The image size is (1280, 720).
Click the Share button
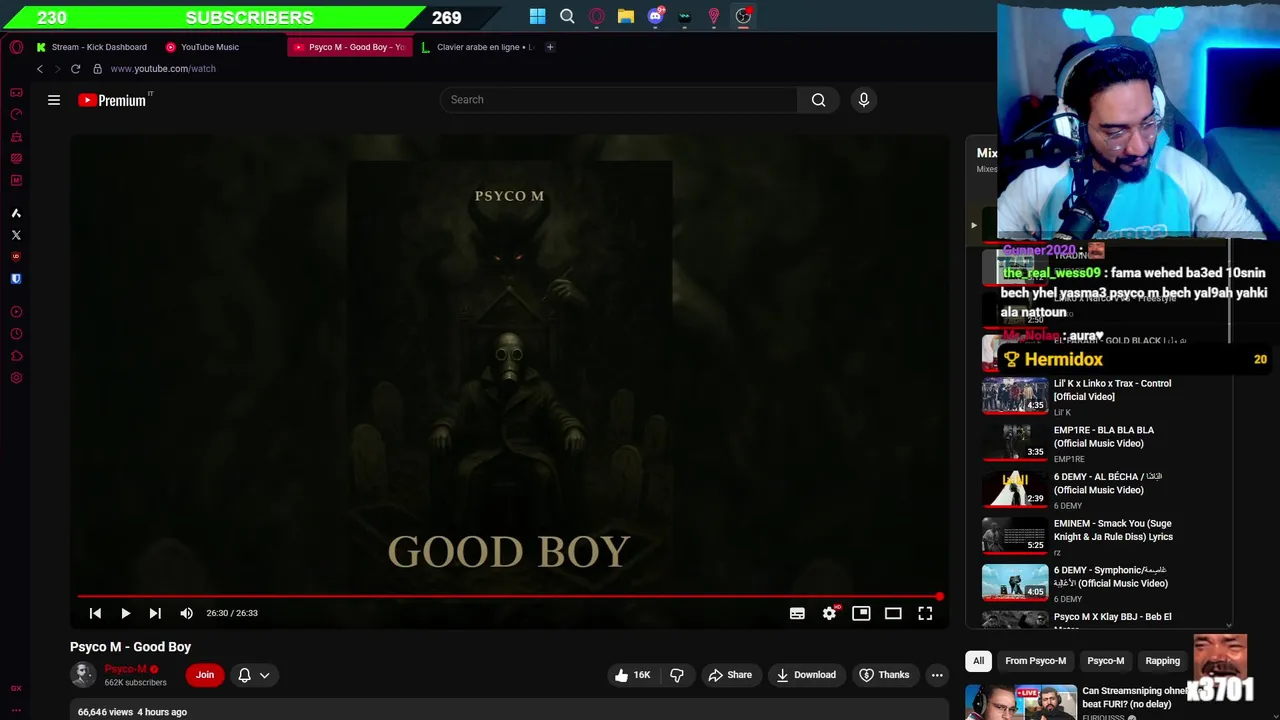729,675
